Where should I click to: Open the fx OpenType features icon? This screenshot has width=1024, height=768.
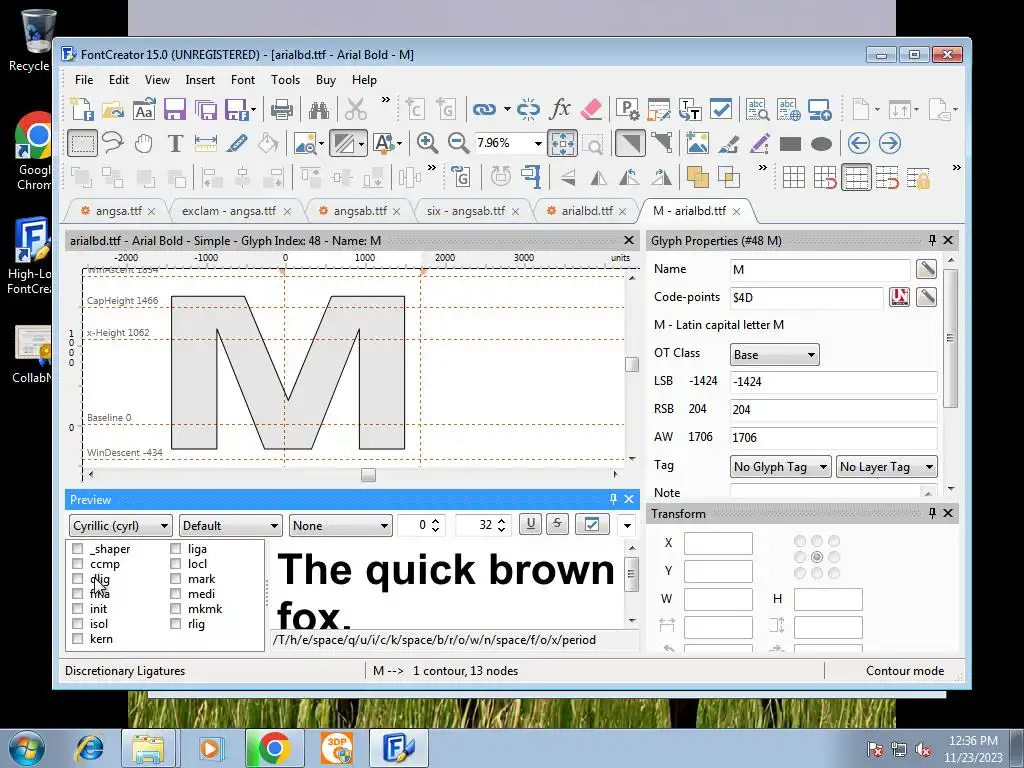tap(560, 109)
